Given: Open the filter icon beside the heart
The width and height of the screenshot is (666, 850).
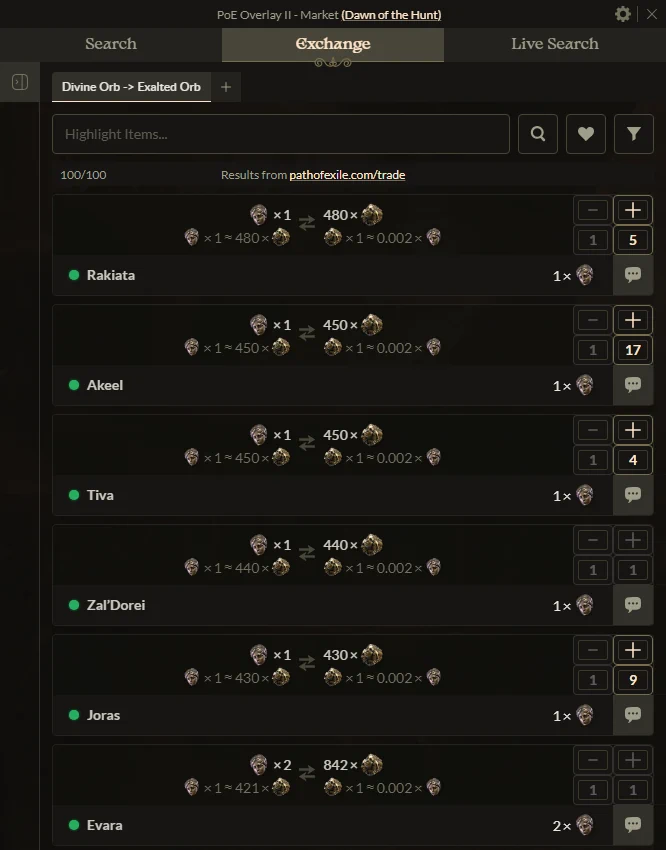Looking at the screenshot, I should coord(633,133).
